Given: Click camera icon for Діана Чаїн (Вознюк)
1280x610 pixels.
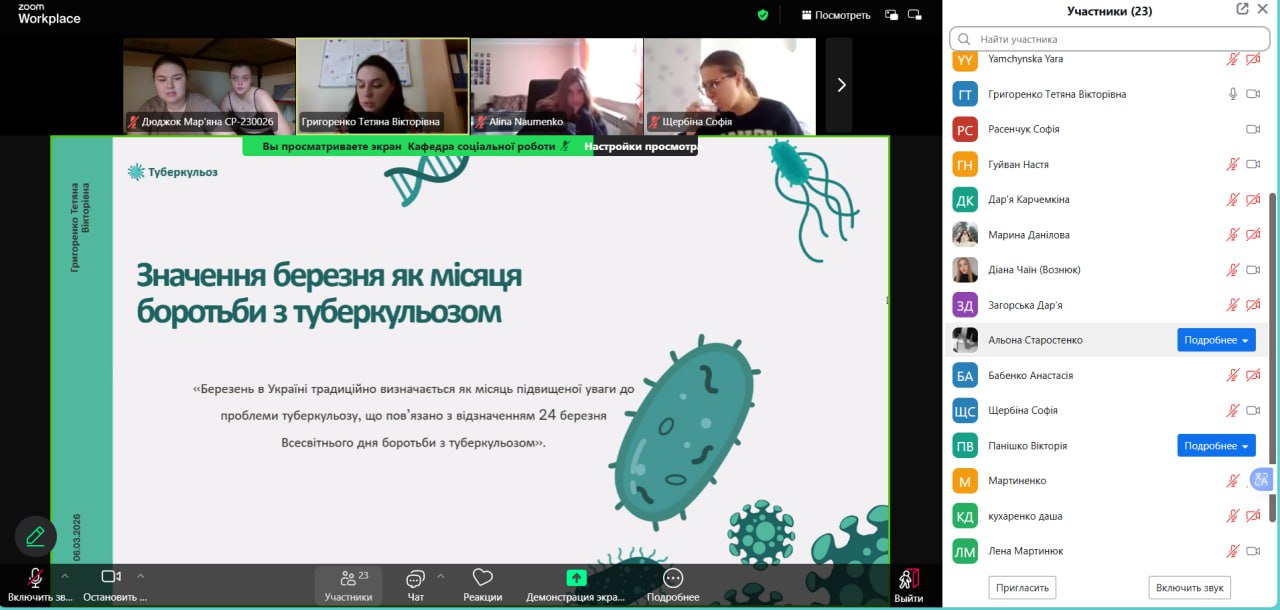Looking at the screenshot, I should 1253,270.
